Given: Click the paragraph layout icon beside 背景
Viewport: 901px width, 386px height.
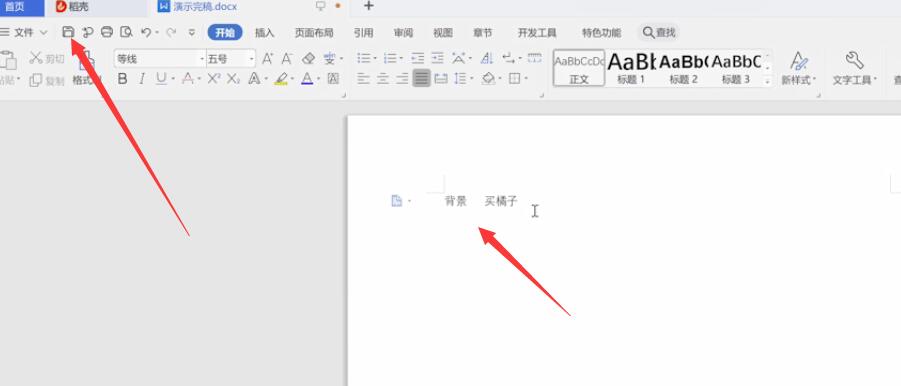Looking at the screenshot, I should pyautogui.click(x=396, y=201).
